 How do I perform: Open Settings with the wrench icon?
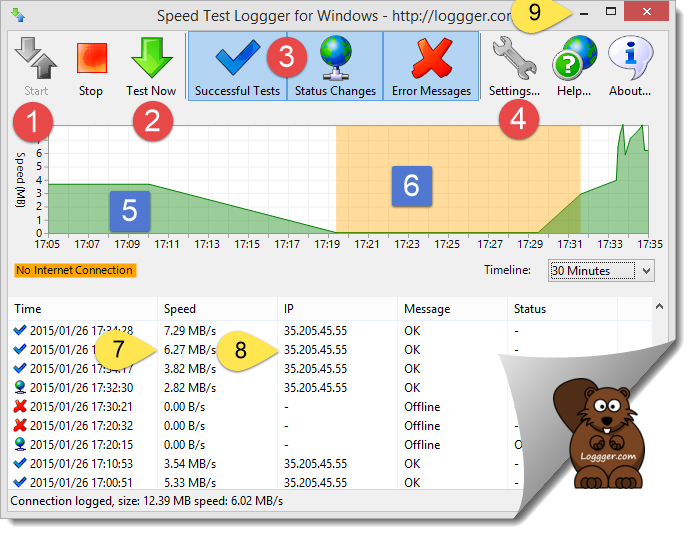pyautogui.click(x=514, y=59)
